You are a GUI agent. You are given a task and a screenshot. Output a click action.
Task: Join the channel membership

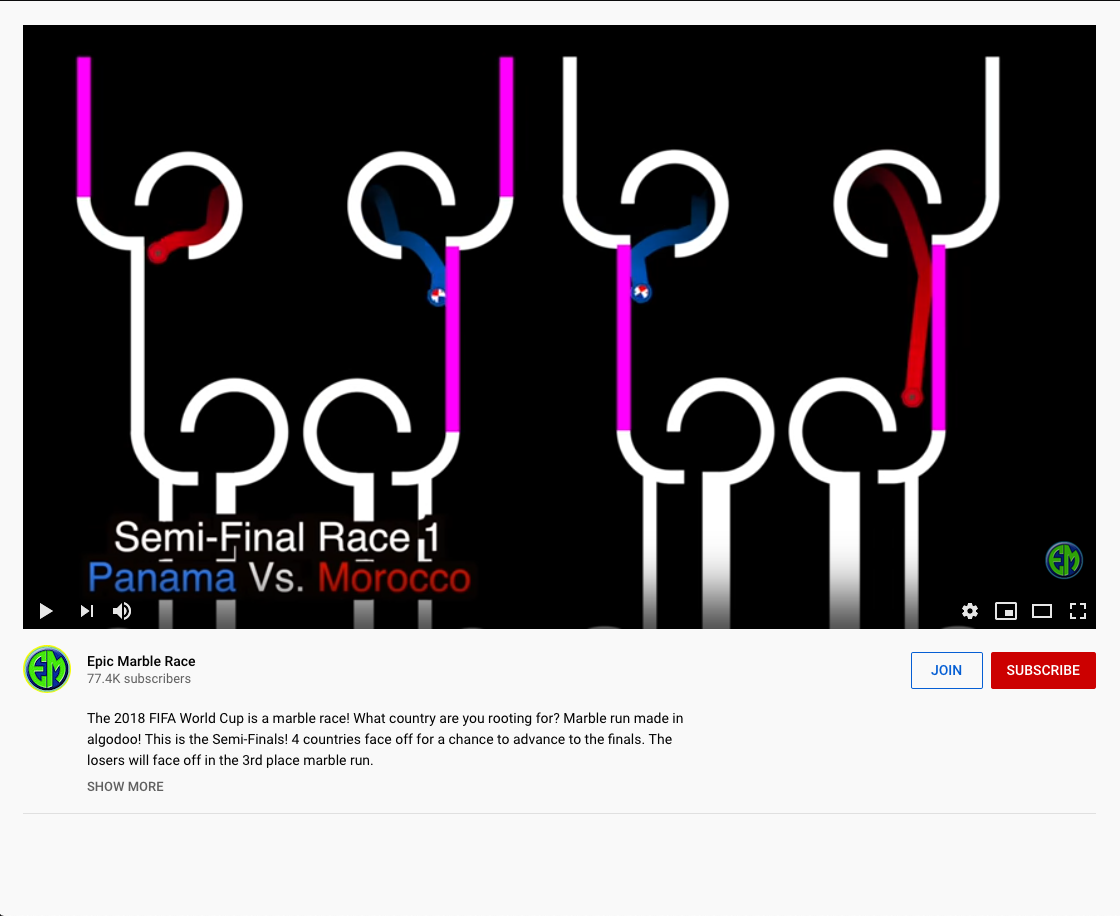point(946,670)
